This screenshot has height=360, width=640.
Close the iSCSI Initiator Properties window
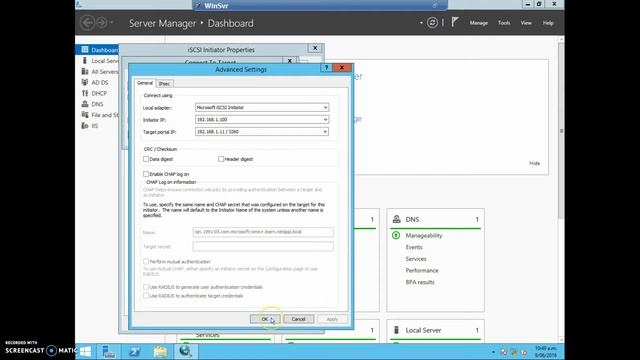click(315, 48)
